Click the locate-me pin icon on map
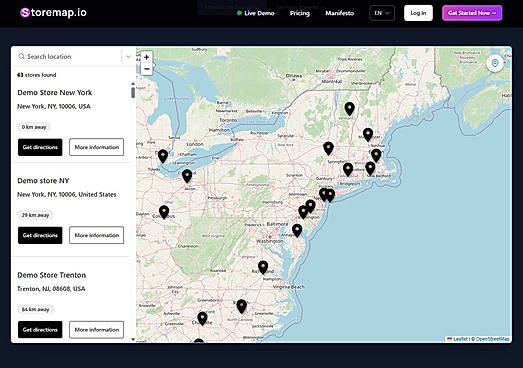Screen dimensions: 523x368 pos(495,63)
